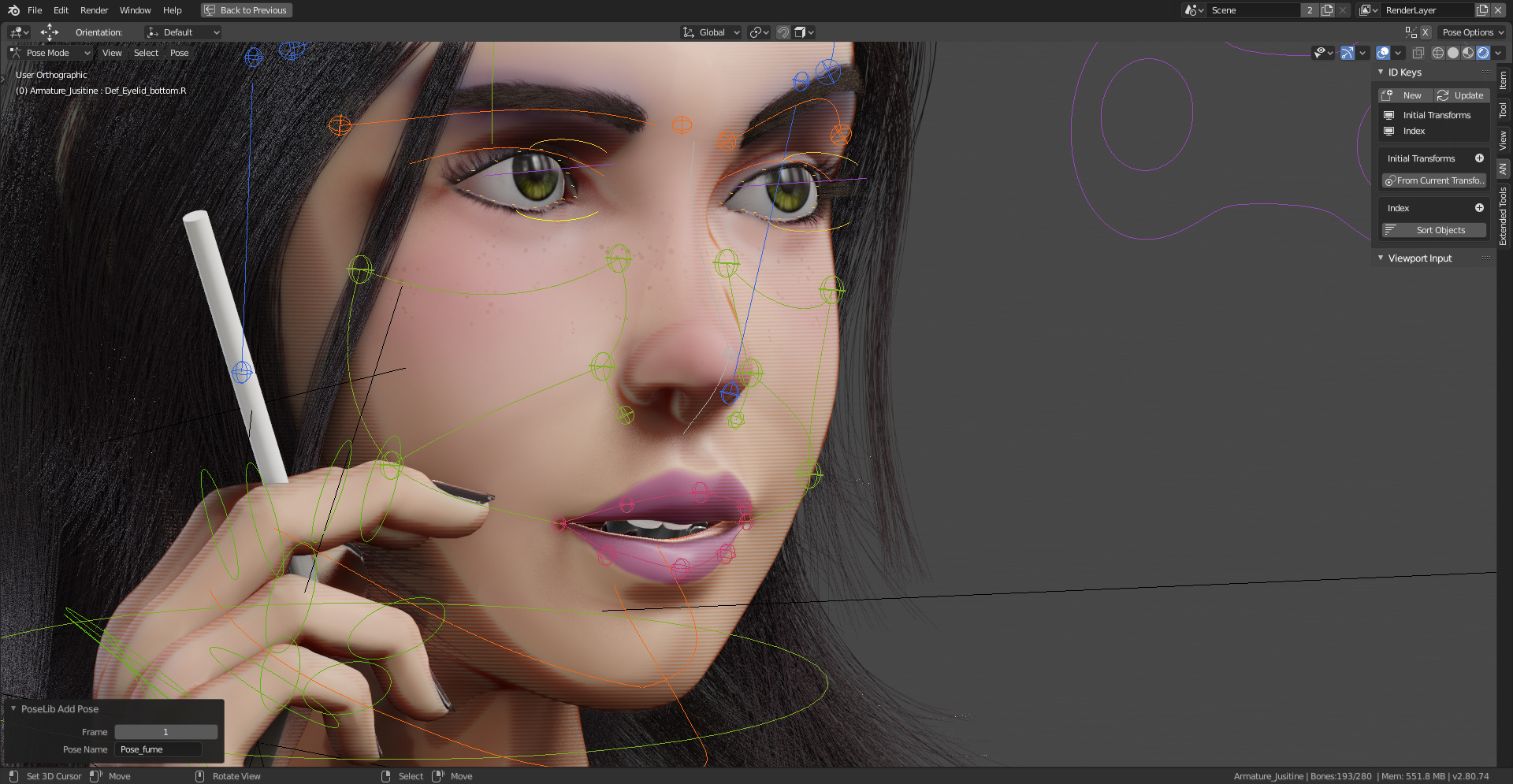The height and width of the screenshot is (784, 1513).
Task: Switch to wireframe shading
Action: pyautogui.click(x=1438, y=53)
